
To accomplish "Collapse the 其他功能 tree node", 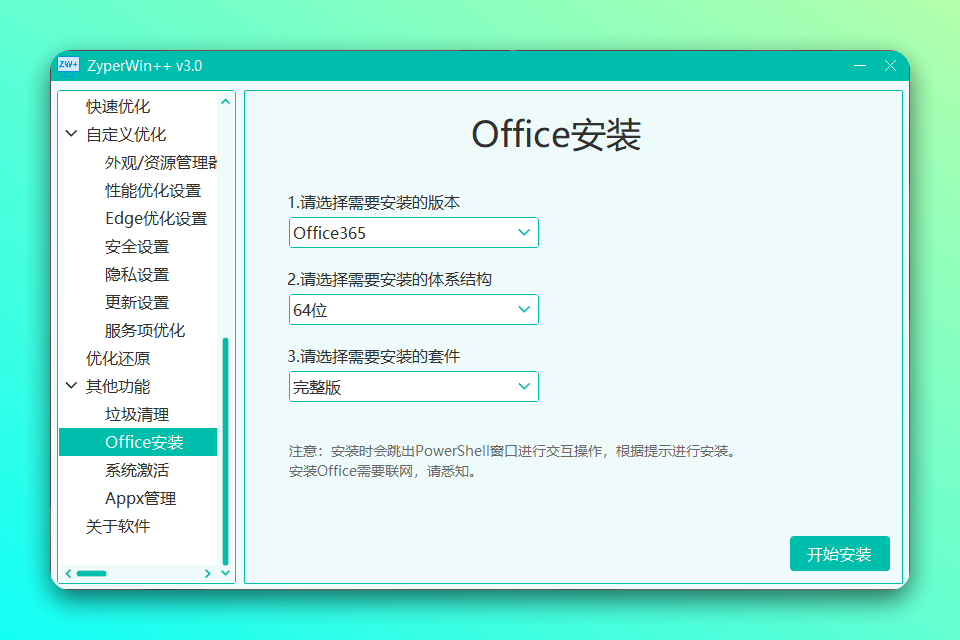I will click(72, 385).
